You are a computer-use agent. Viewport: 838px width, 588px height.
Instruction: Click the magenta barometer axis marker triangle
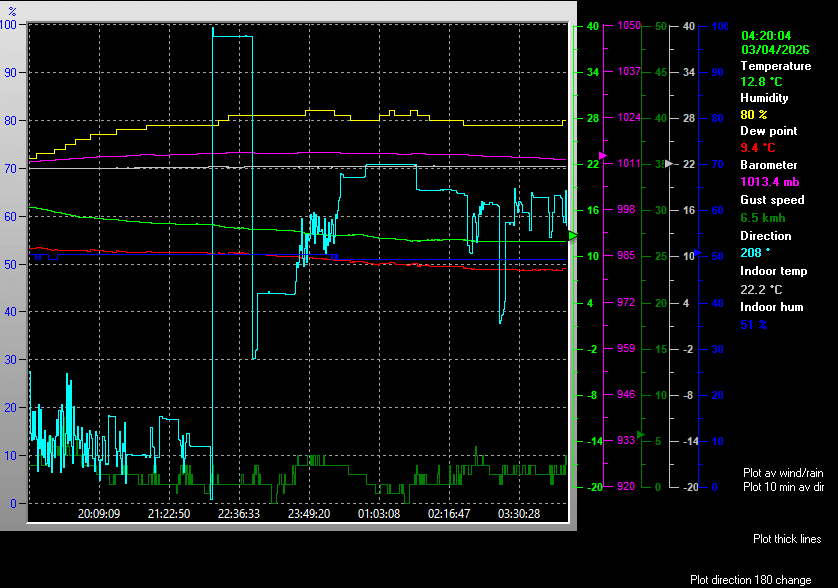click(x=602, y=156)
